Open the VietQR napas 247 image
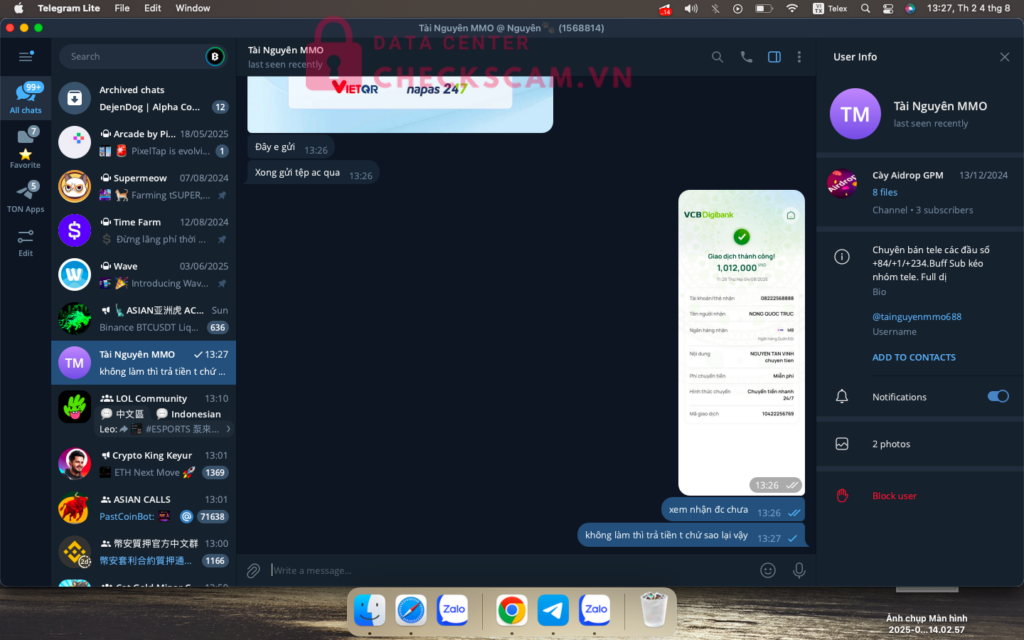 pyautogui.click(x=400, y=104)
